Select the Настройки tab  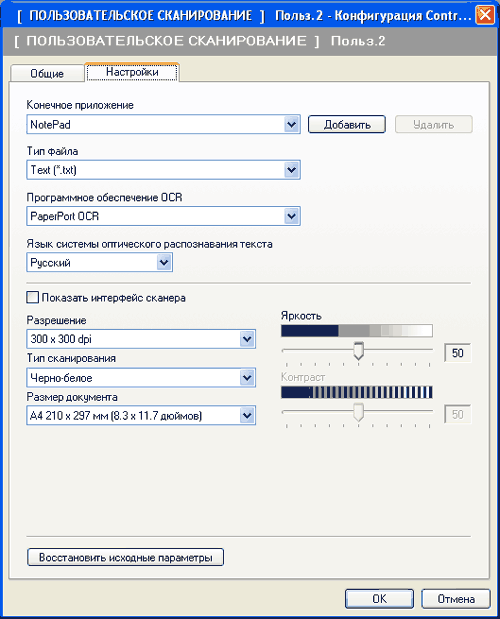coord(132,72)
